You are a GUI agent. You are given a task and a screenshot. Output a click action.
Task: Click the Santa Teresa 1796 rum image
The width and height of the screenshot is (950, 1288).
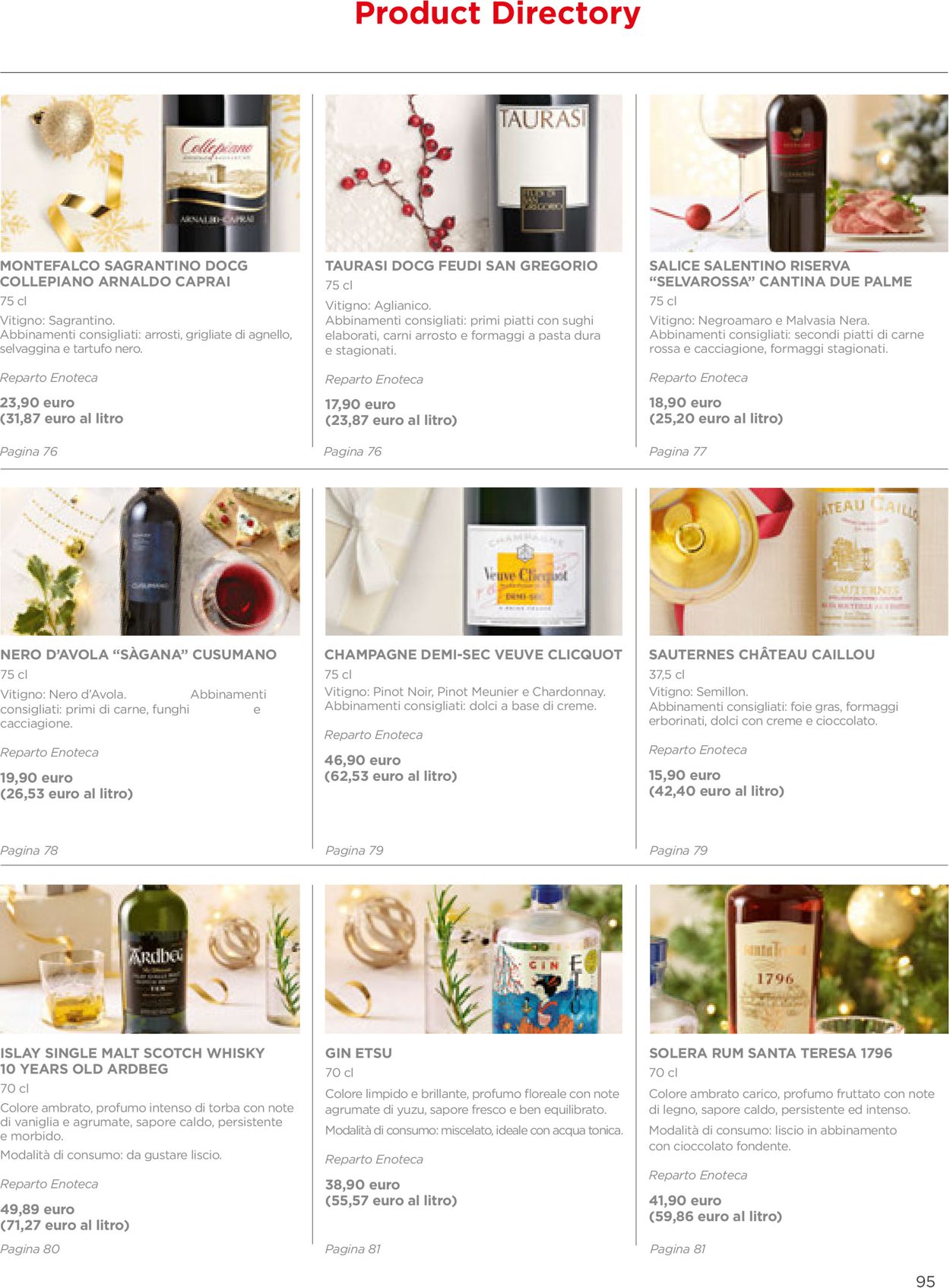coord(798,959)
